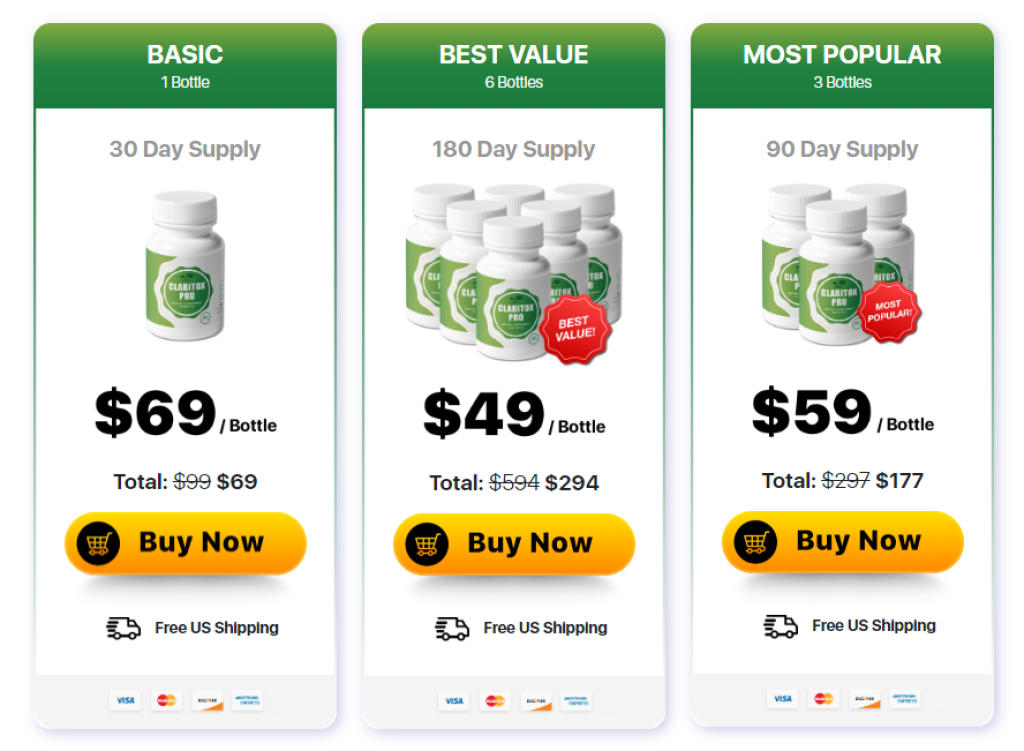Click shopping cart icon in Best Value plan
Screen dimensions: 1024x751
click(426, 544)
